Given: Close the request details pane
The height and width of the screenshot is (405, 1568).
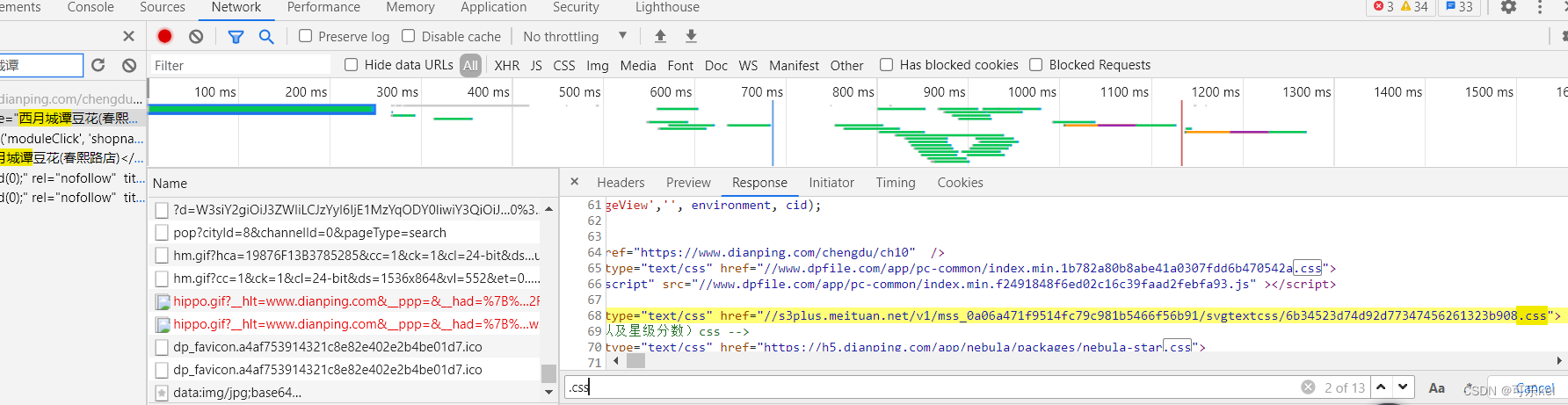Looking at the screenshot, I should [x=574, y=182].
